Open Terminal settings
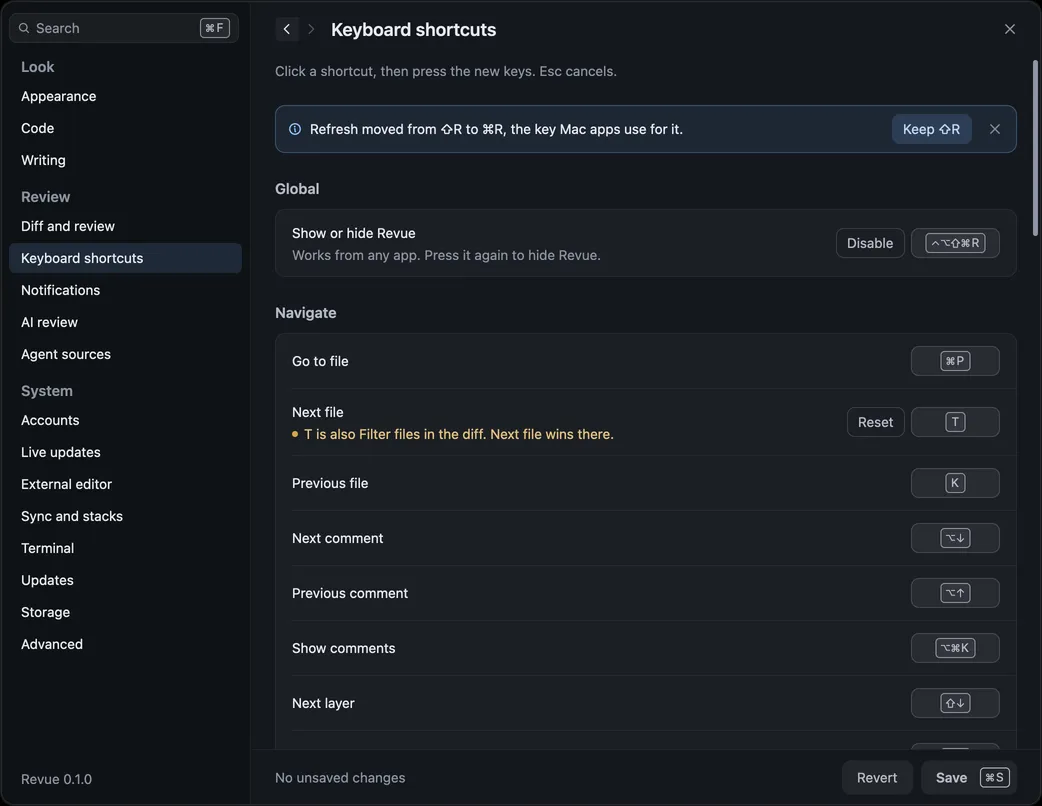1042x806 pixels. [125, 548]
